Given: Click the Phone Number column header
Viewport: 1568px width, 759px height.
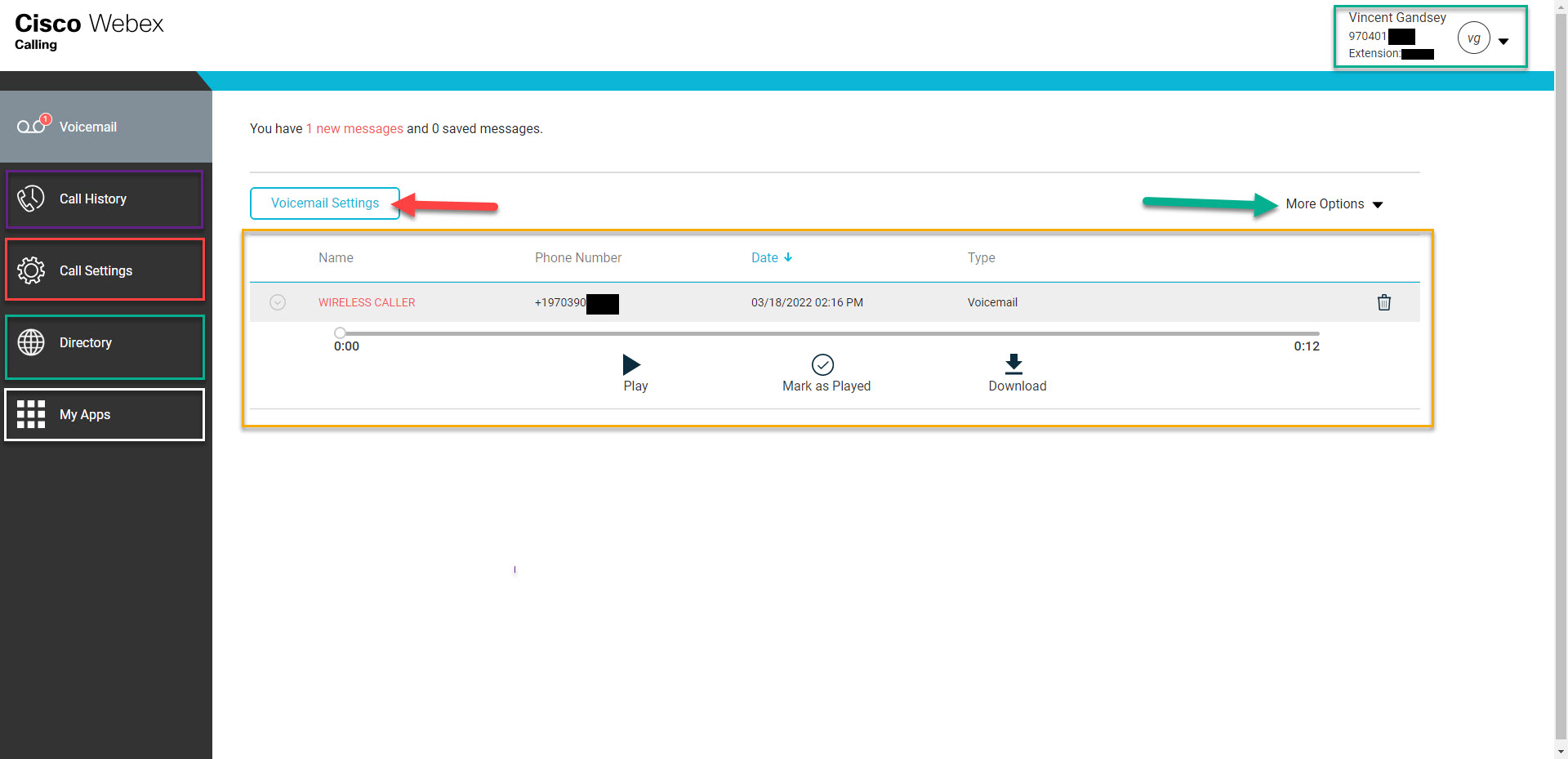Looking at the screenshot, I should (x=578, y=257).
